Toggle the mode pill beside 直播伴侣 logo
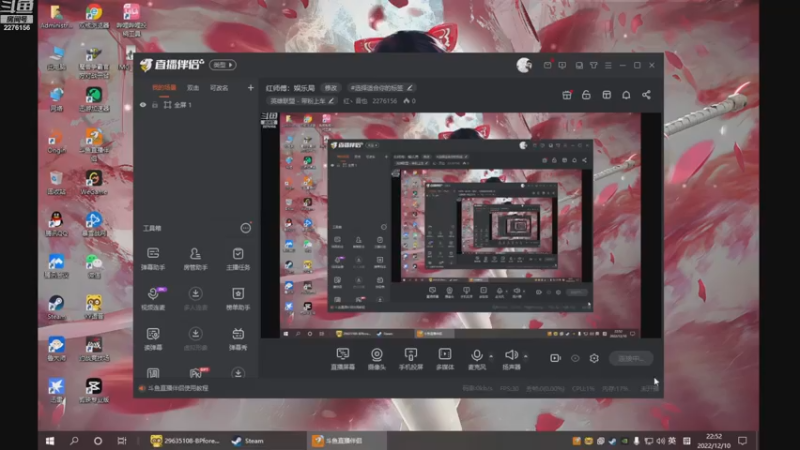Viewport: 800px width, 450px height. pyautogui.click(x=222, y=65)
